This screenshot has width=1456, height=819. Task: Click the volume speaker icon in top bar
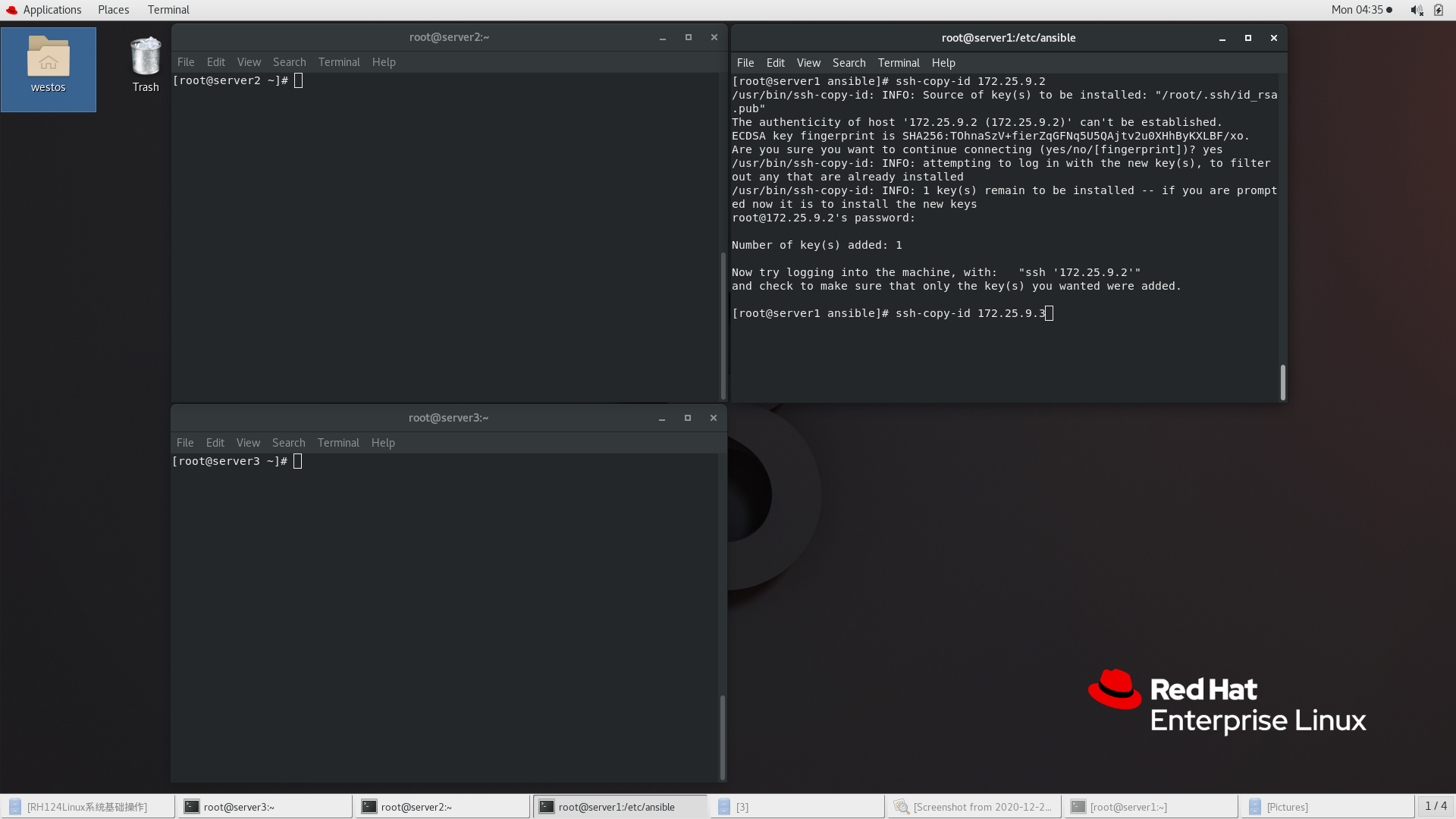click(x=1416, y=10)
